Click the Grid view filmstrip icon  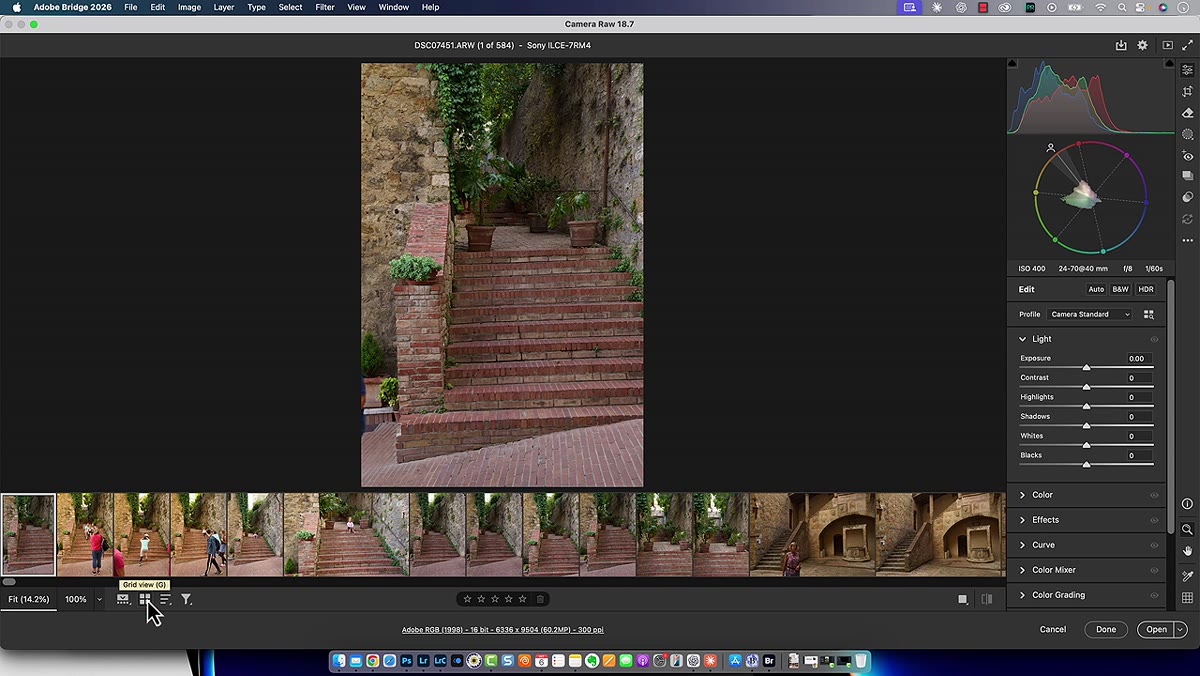point(144,599)
